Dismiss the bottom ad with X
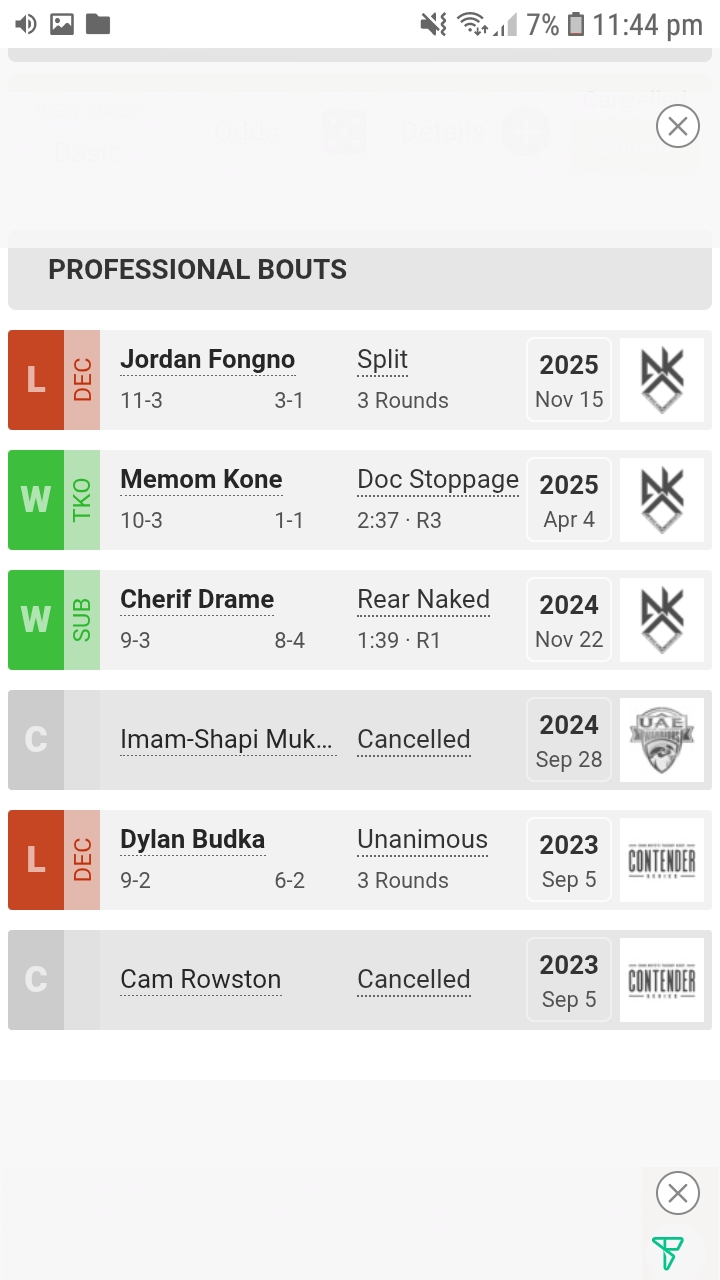The width and height of the screenshot is (720, 1280). (x=677, y=1193)
